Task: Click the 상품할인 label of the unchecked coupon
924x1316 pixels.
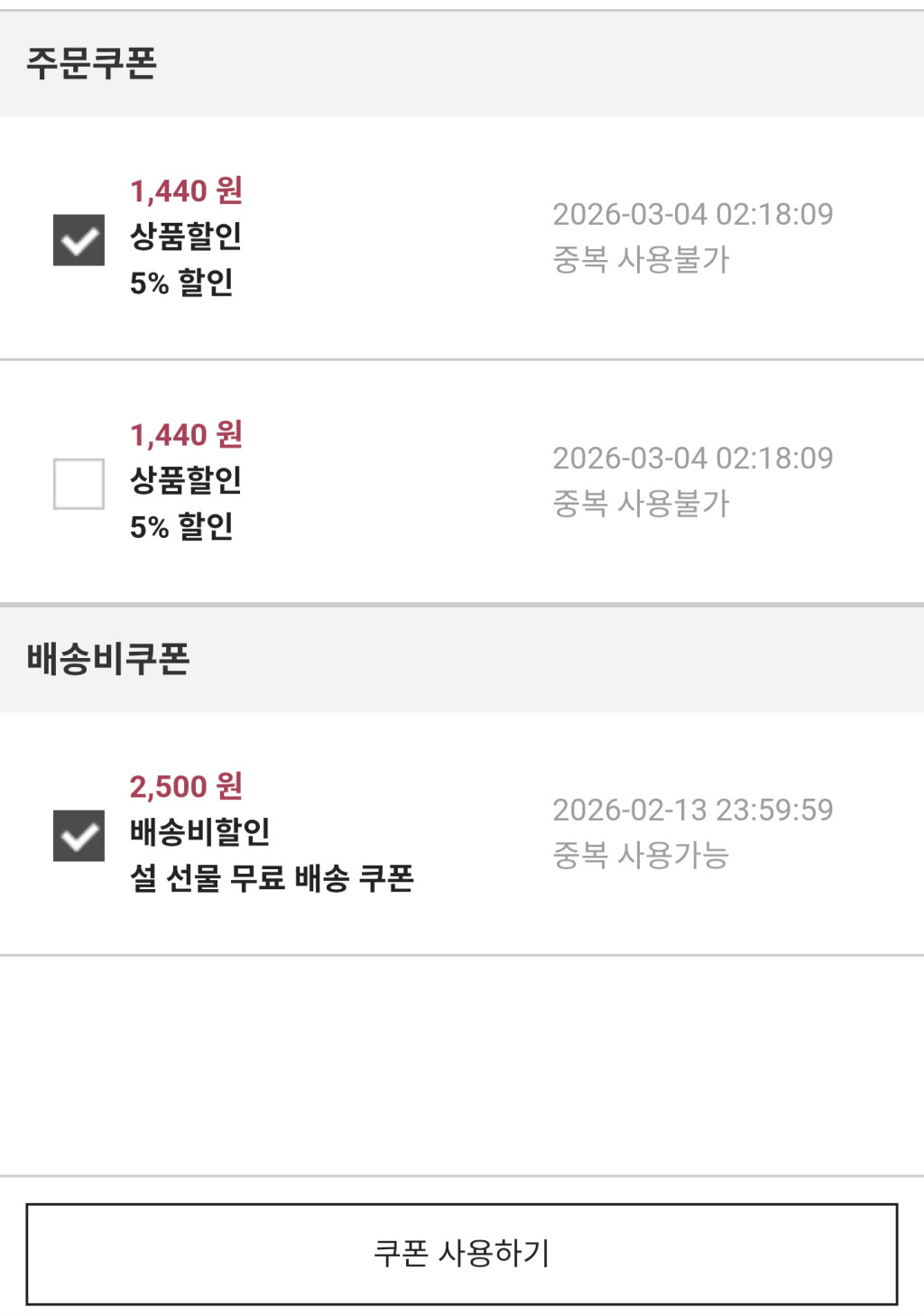Action: point(186,480)
